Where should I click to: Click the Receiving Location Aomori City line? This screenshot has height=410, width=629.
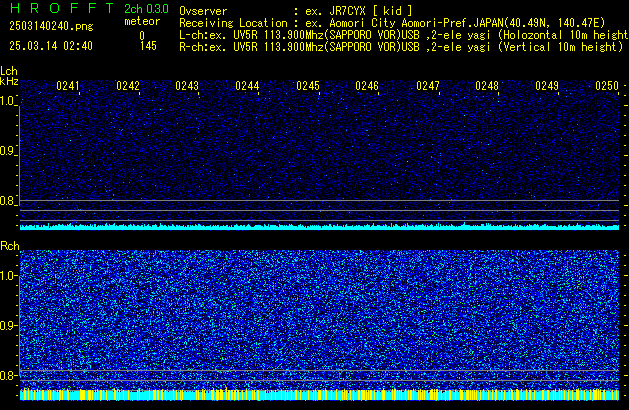392,23
